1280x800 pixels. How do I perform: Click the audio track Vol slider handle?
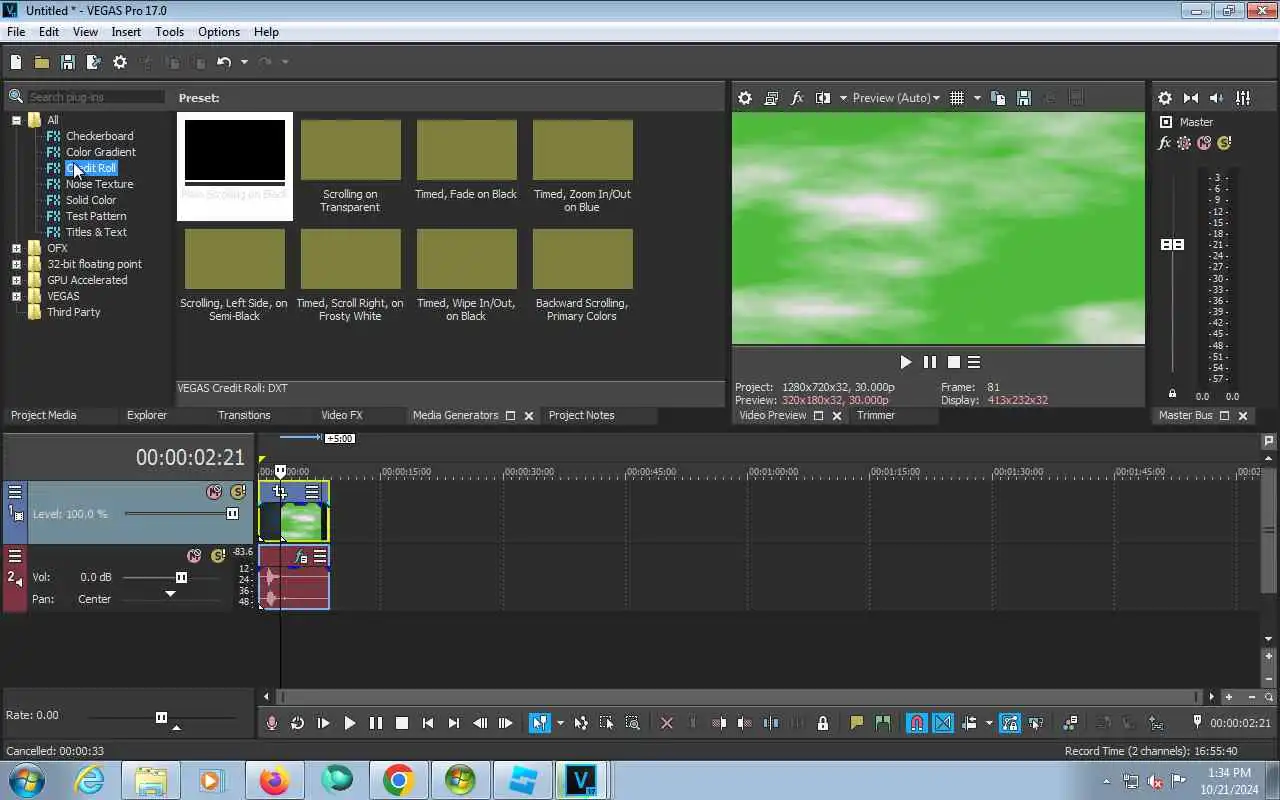[x=181, y=578]
